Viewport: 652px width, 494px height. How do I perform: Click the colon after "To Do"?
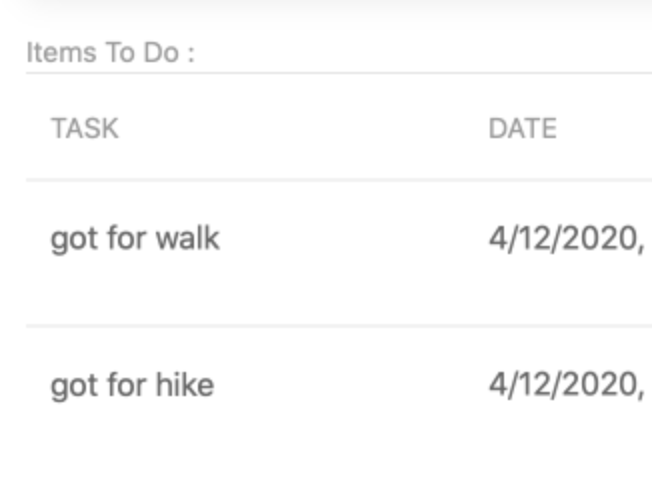click(x=191, y=55)
